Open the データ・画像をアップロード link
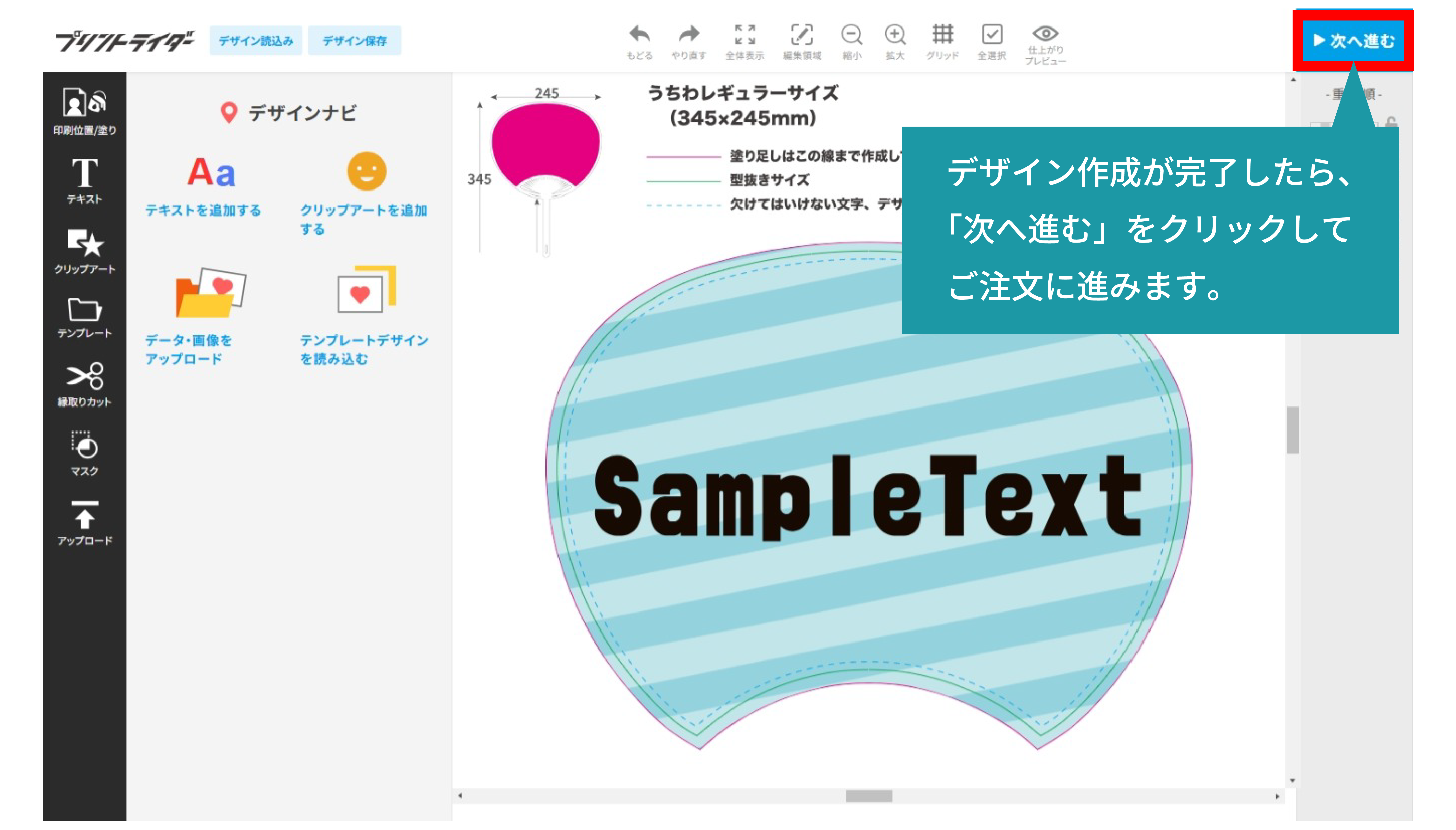 click(x=188, y=349)
